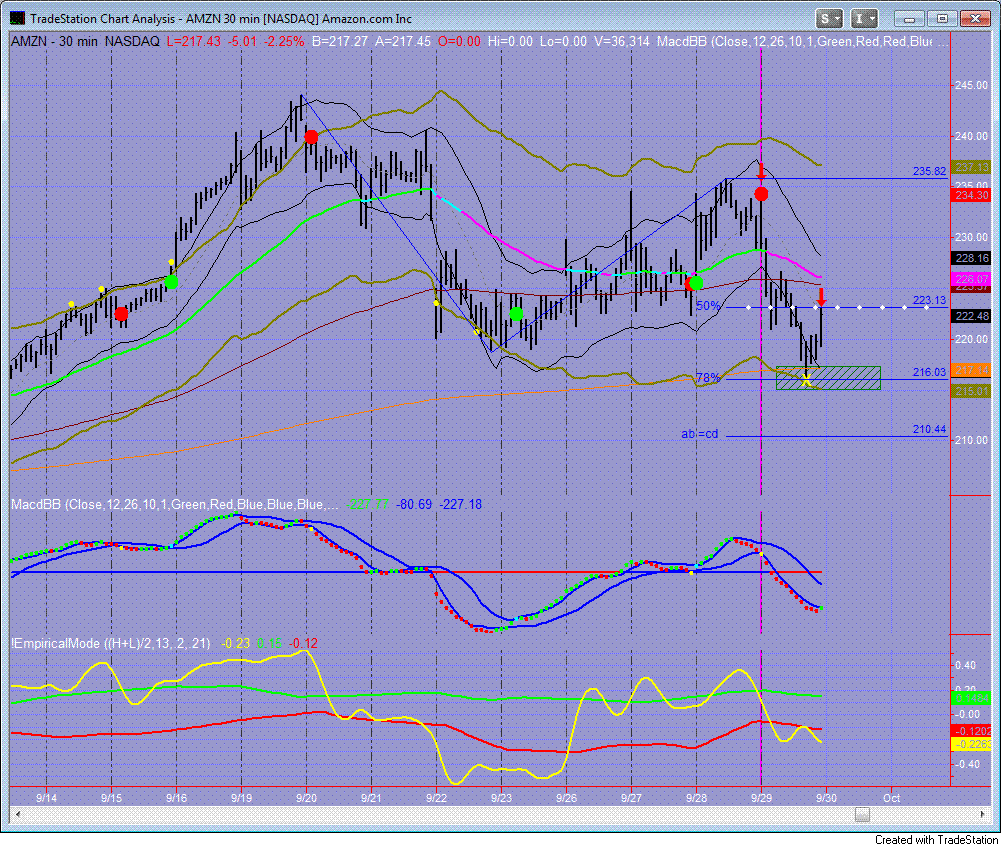The height and width of the screenshot is (846, 1001).
Task: Maximize the Chart Analysis window
Action: pyautogui.click(x=942, y=19)
